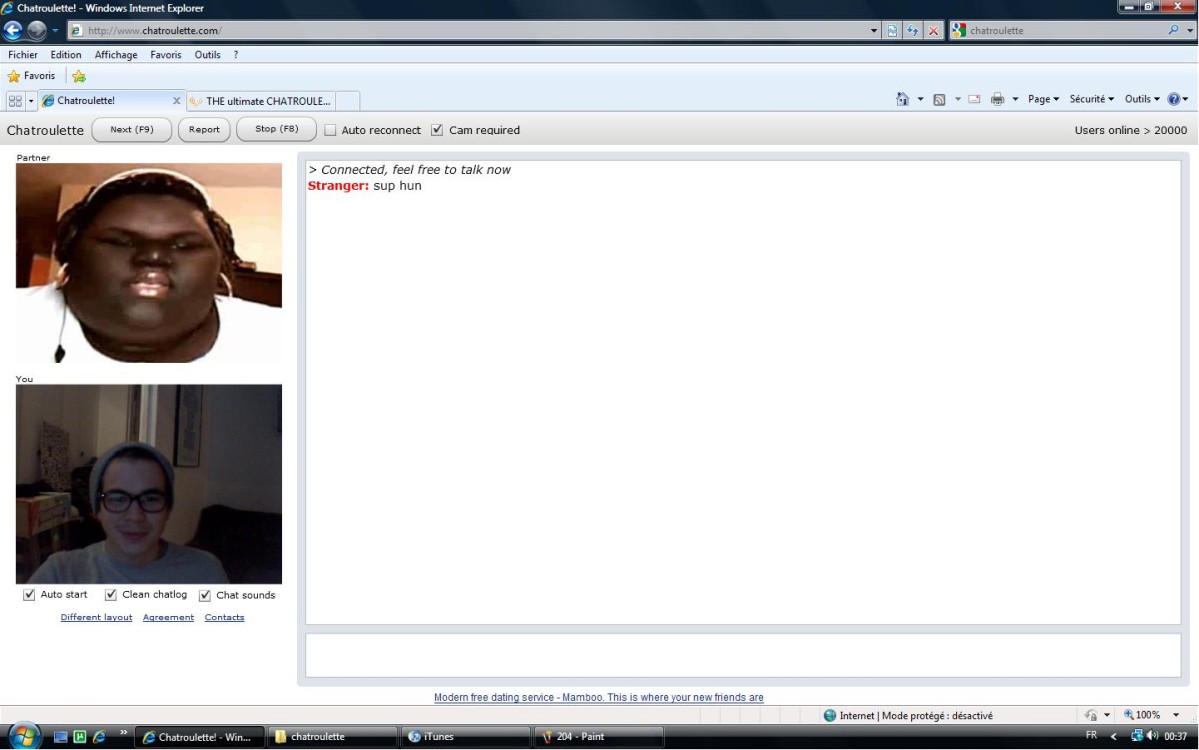Open the zoom level dropdown arrow
The height and width of the screenshot is (750, 1199).
click(x=1176, y=716)
